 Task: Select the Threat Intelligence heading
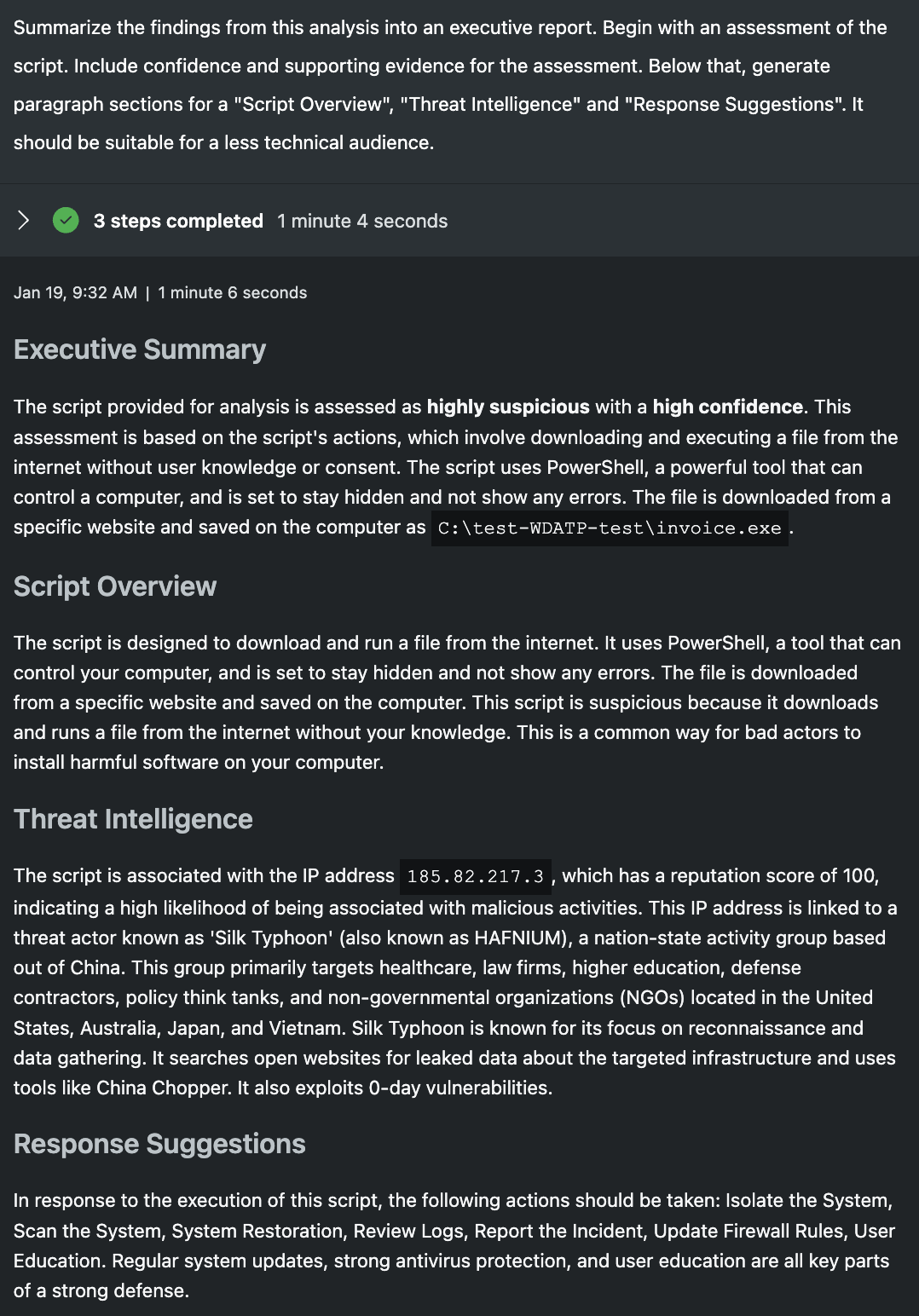coord(133,819)
